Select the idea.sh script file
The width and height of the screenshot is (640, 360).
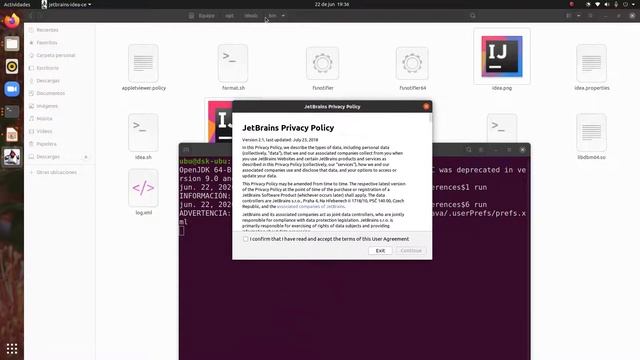click(143, 137)
